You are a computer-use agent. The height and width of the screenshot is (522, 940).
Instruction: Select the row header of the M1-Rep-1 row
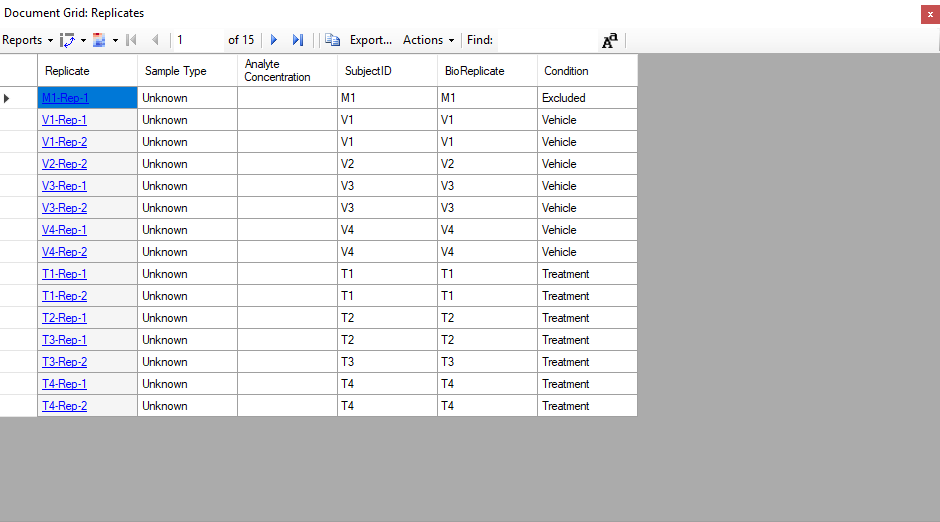point(18,98)
